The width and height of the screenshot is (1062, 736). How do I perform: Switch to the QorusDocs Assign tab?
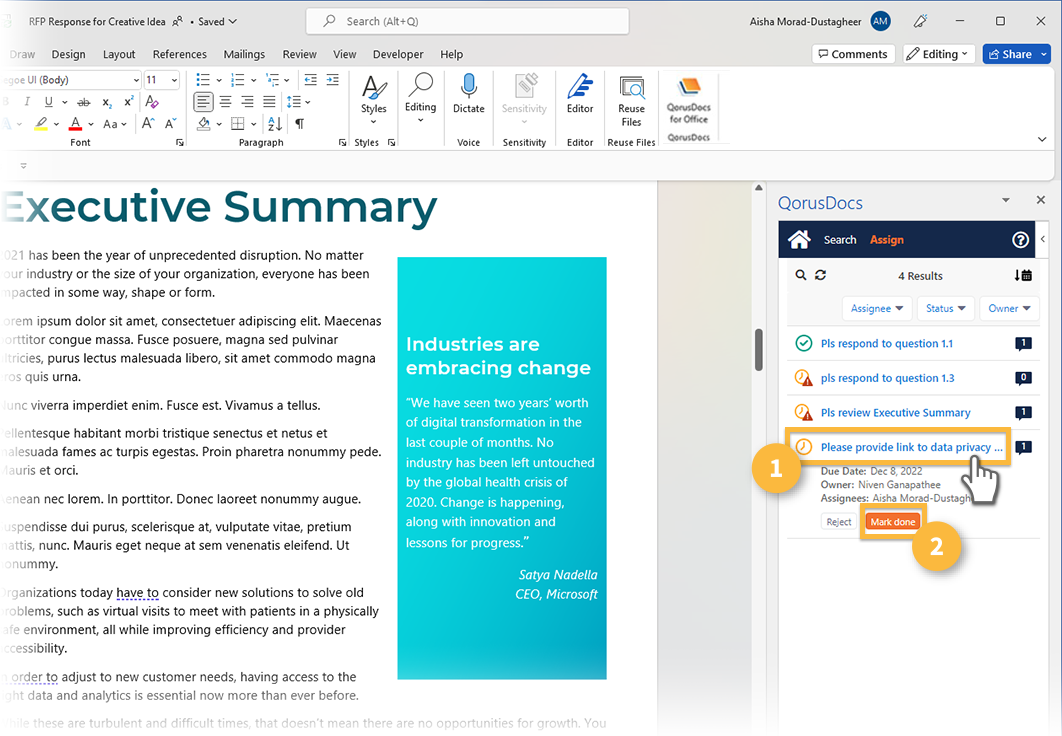(x=887, y=240)
